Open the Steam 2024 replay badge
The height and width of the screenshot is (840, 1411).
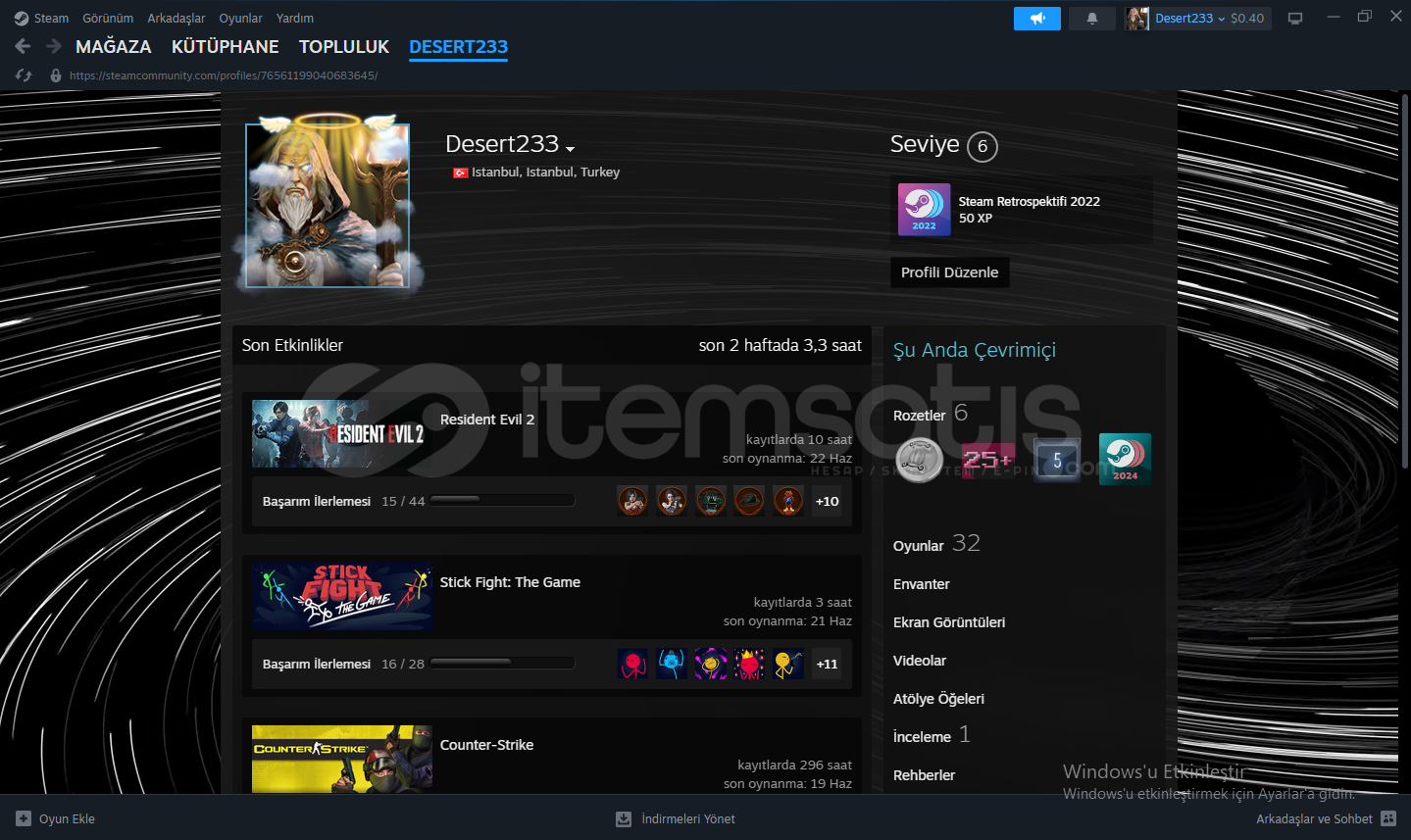(1125, 459)
